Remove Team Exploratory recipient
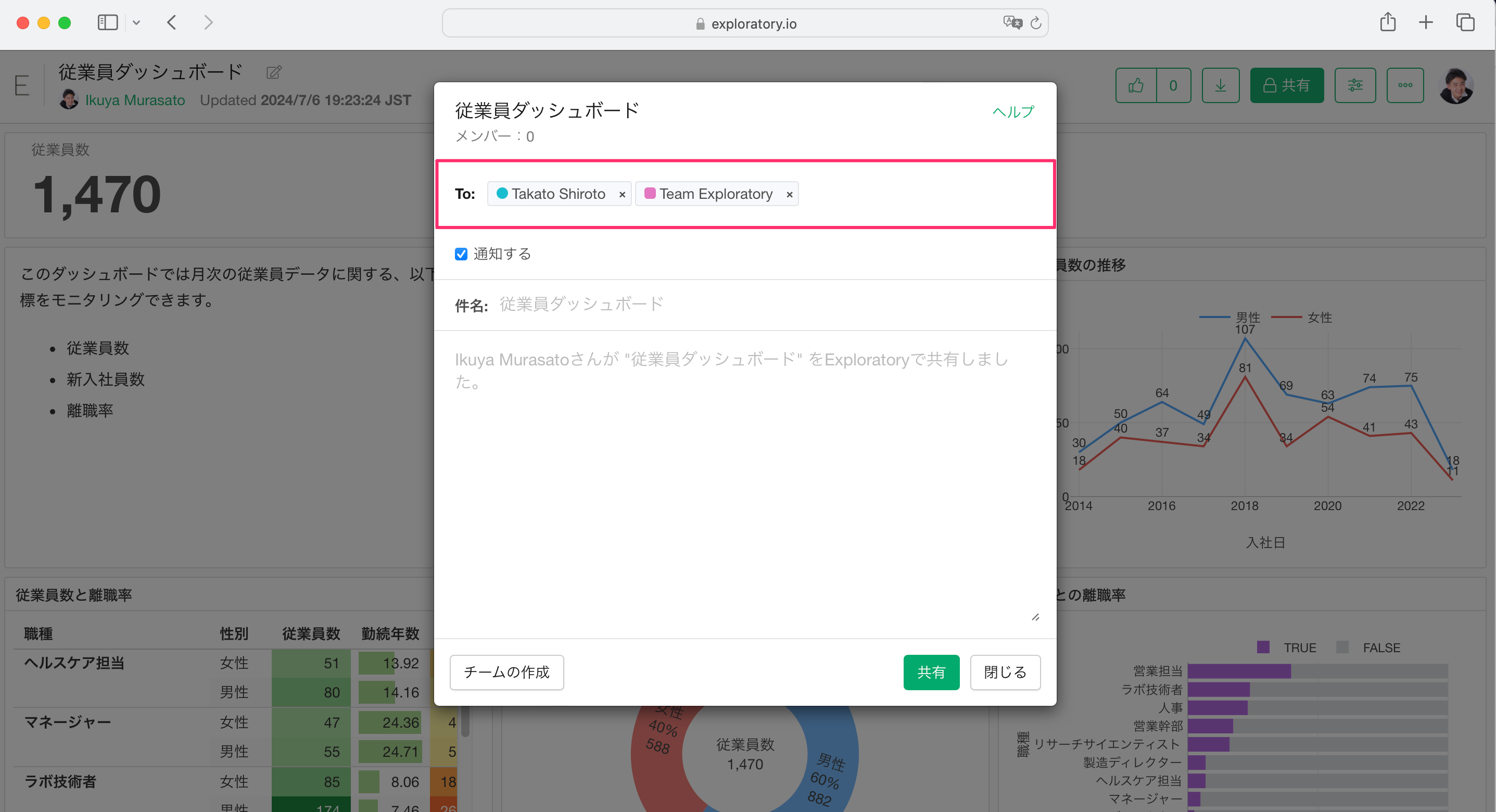This screenshot has height=812, width=1496. [x=789, y=195]
